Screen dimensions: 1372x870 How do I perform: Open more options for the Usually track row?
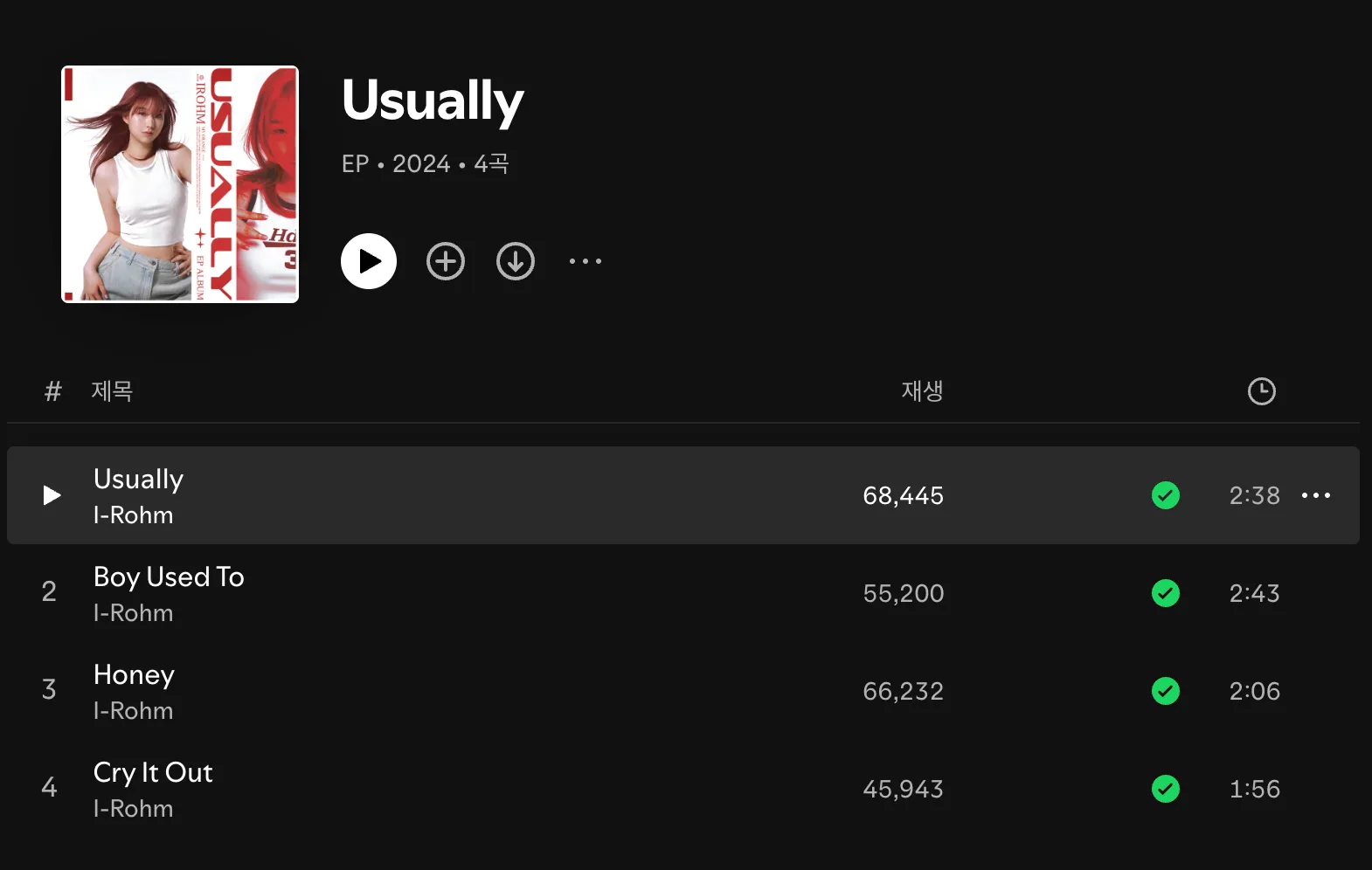click(1316, 495)
